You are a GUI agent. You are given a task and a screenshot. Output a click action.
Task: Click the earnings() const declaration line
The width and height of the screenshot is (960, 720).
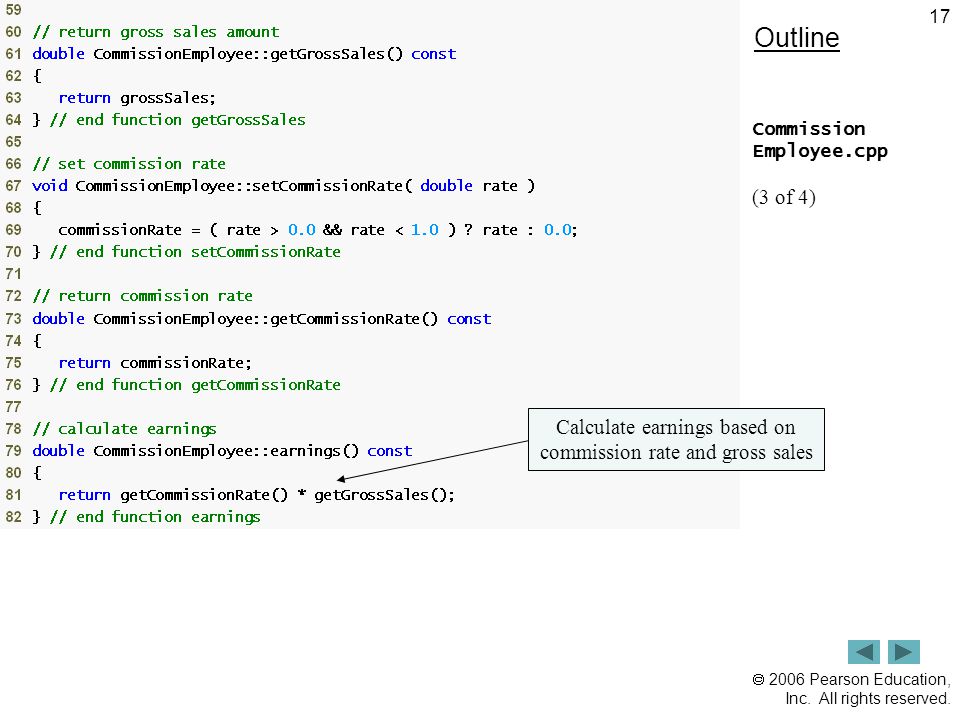click(x=222, y=451)
